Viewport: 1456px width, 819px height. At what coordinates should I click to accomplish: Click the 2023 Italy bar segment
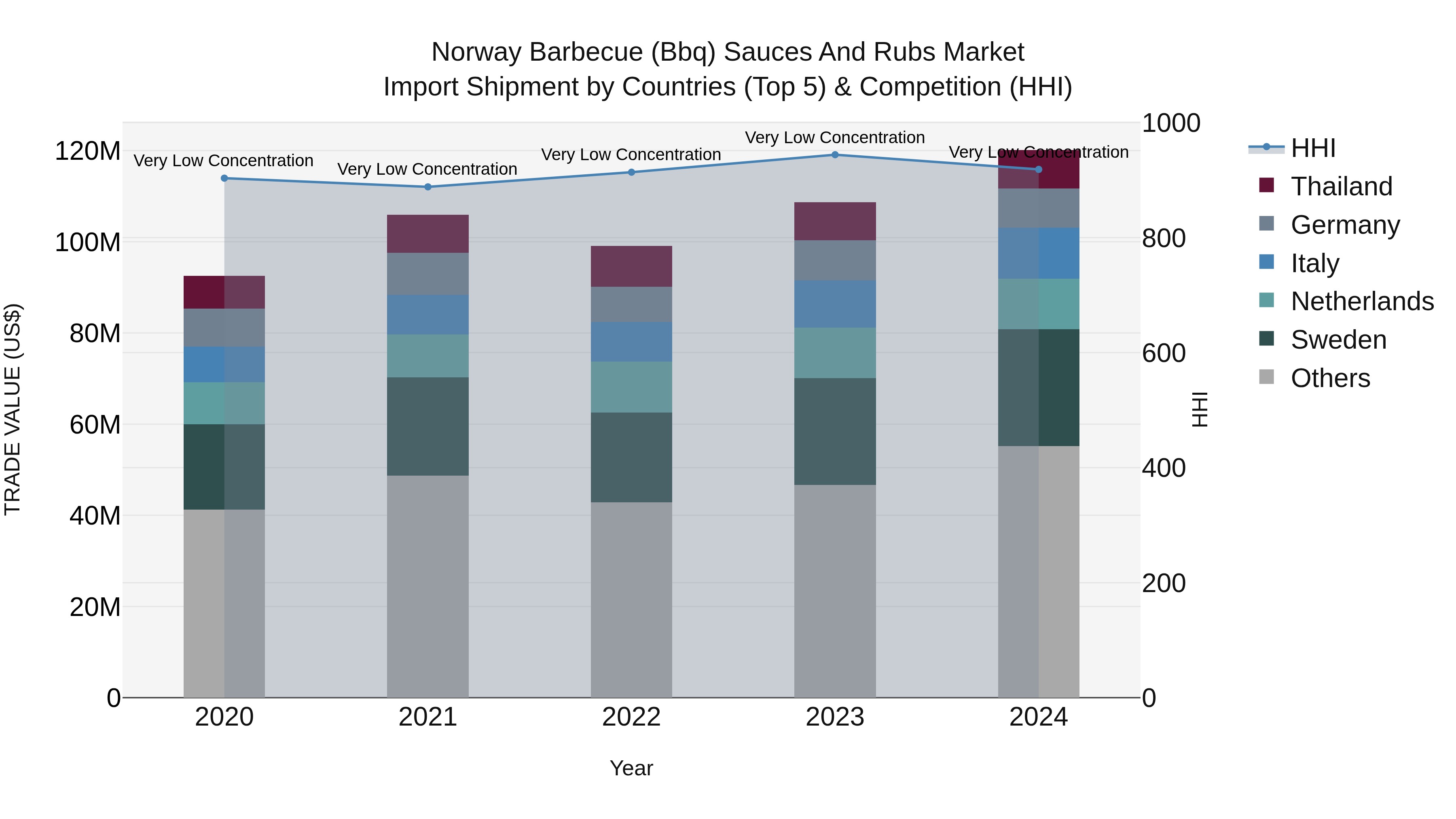point(835,304)
